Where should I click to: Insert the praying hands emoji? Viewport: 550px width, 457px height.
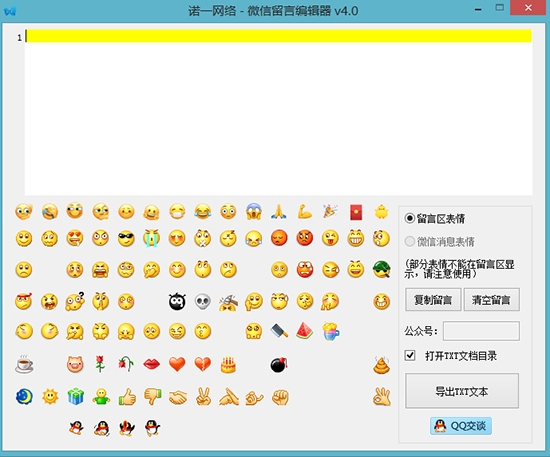(279, 212)
